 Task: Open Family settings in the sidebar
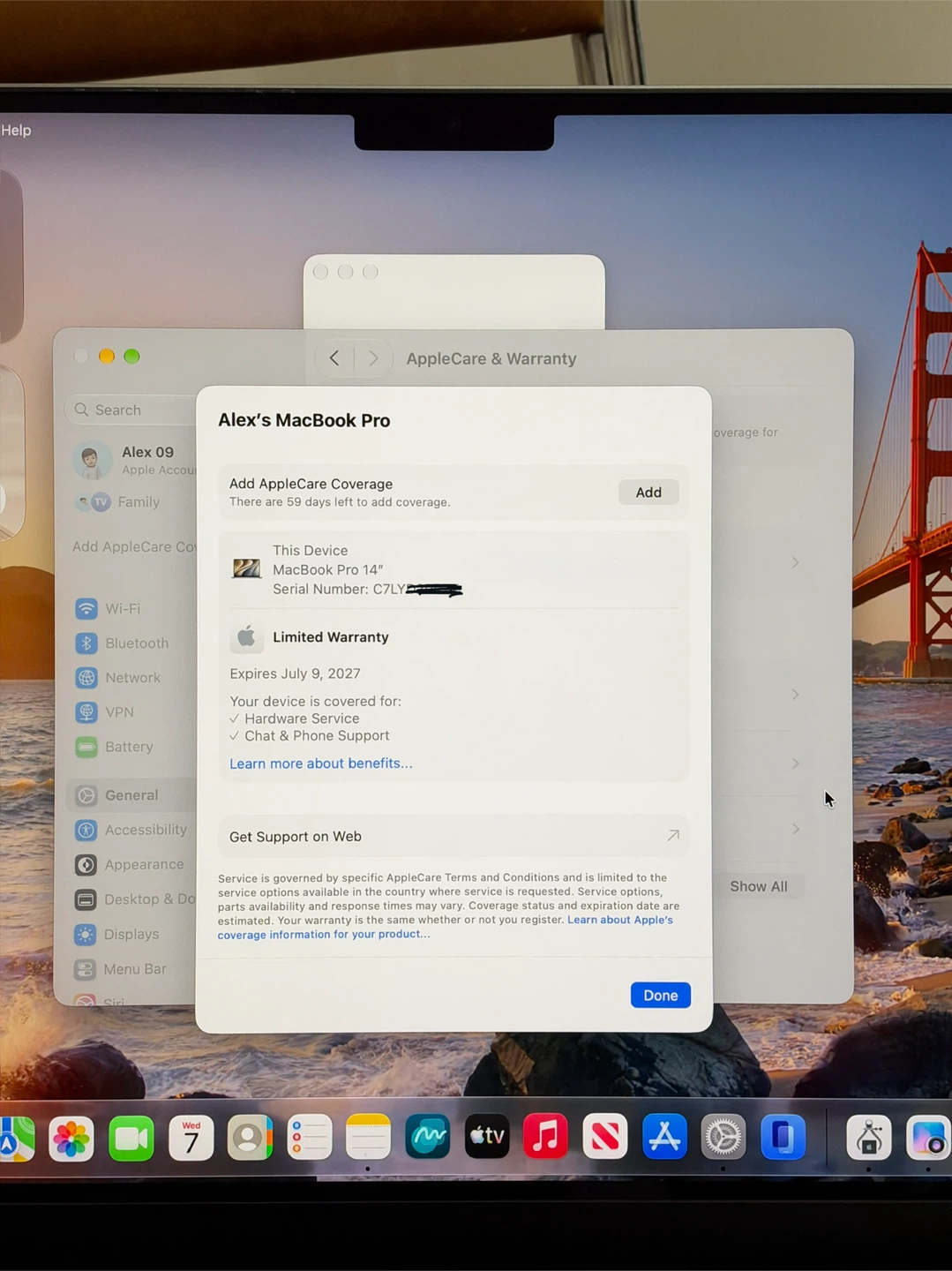click(x=118, y=502)
